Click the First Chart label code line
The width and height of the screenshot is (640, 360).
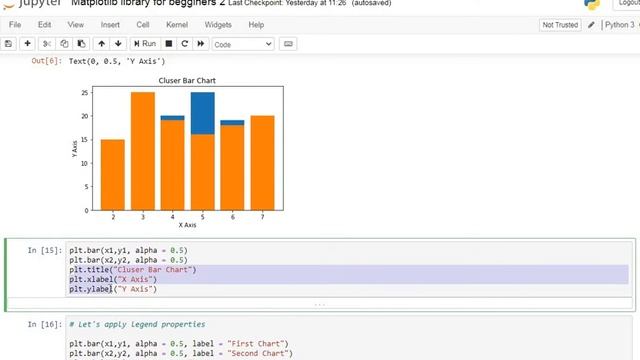pos(179,344)
